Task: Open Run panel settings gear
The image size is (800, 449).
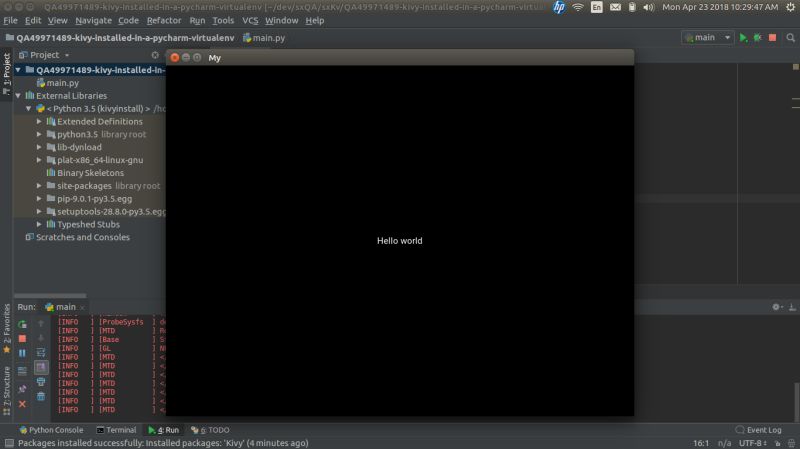Action: click(x=777, y=307)
